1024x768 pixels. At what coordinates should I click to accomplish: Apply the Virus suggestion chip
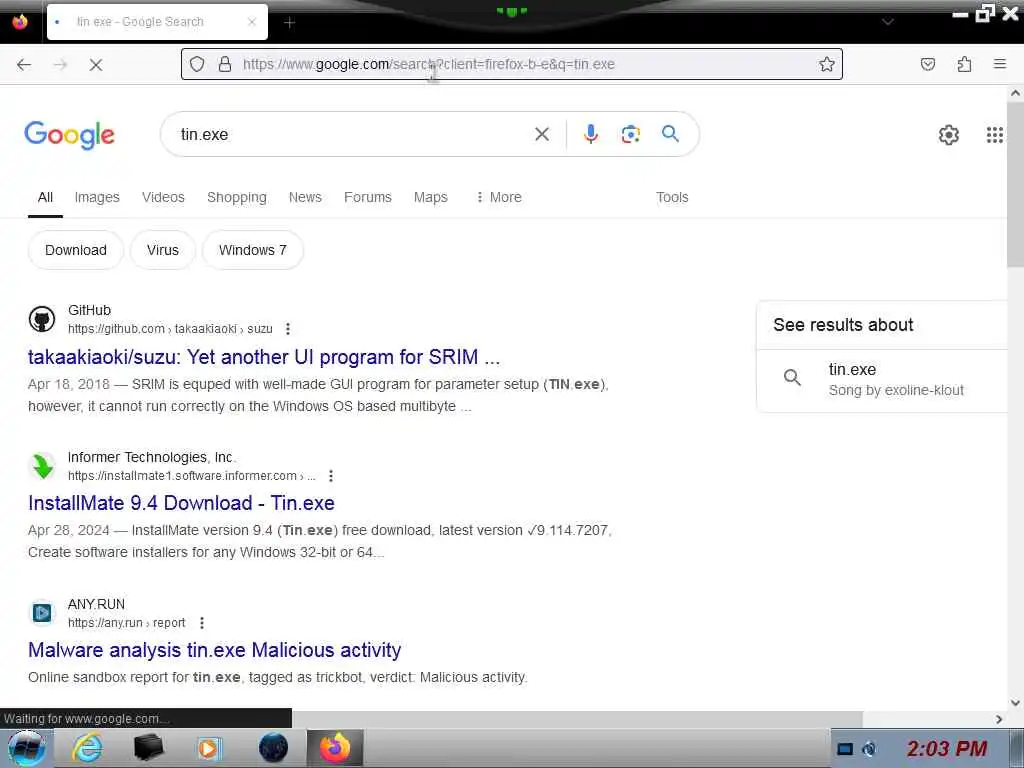pos(163,250)
